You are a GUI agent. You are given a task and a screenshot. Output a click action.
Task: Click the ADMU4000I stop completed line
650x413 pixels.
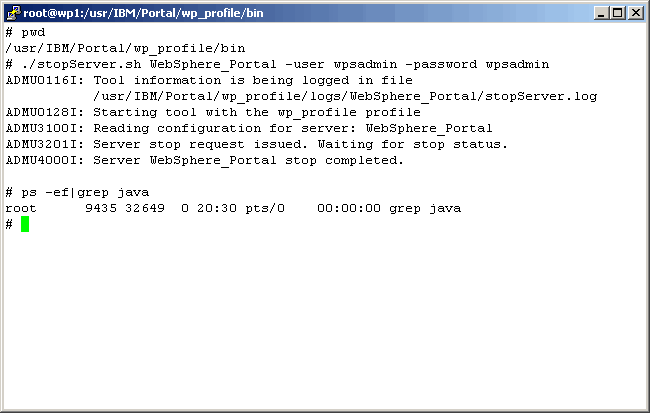pos(204,160)
